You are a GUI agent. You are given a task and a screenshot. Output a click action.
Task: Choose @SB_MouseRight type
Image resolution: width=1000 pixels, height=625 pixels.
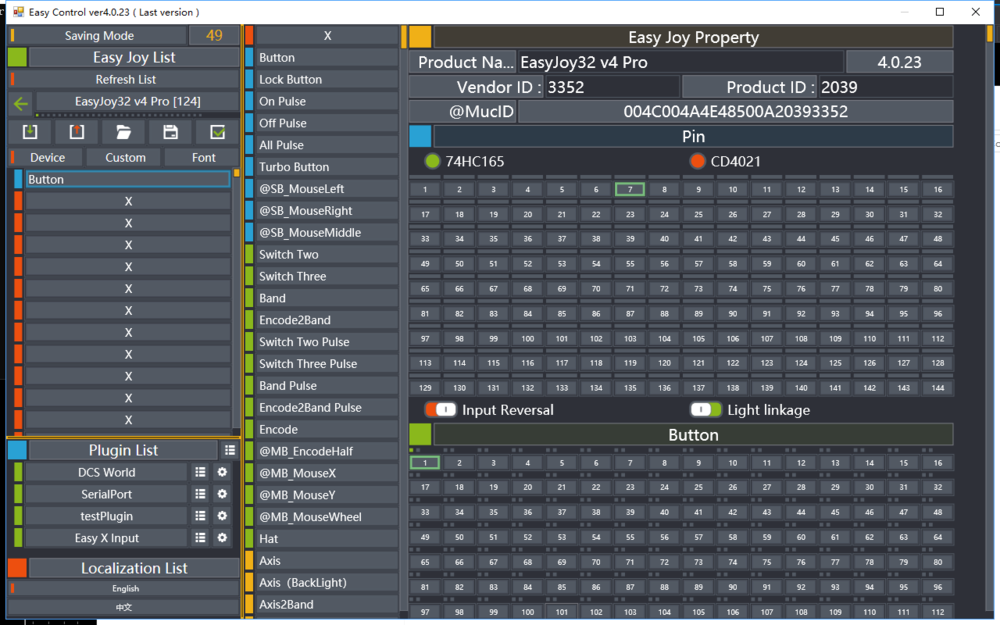point(327,210)
